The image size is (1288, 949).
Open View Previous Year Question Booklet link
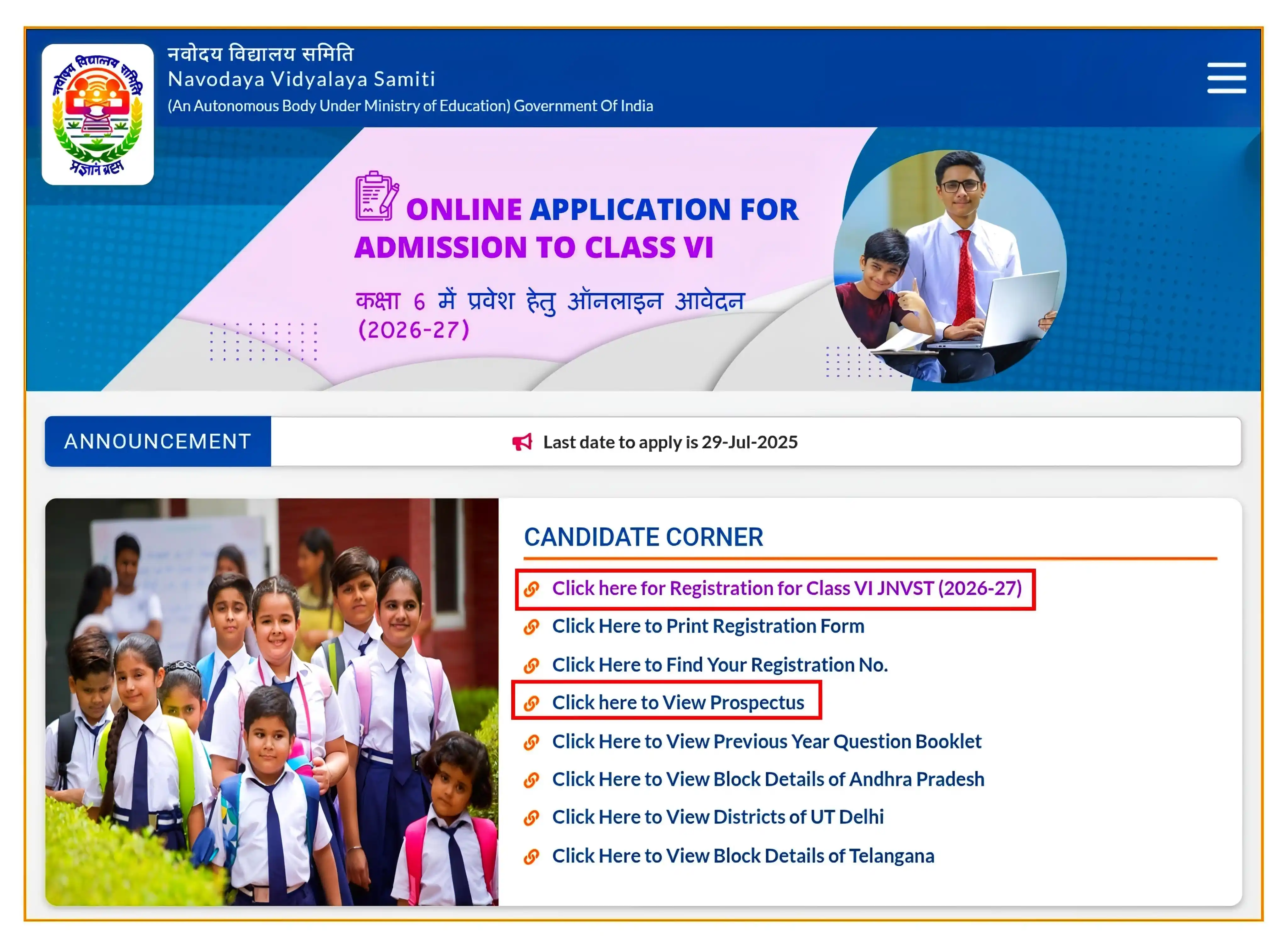pyautogui.click(x=767, y=741)
